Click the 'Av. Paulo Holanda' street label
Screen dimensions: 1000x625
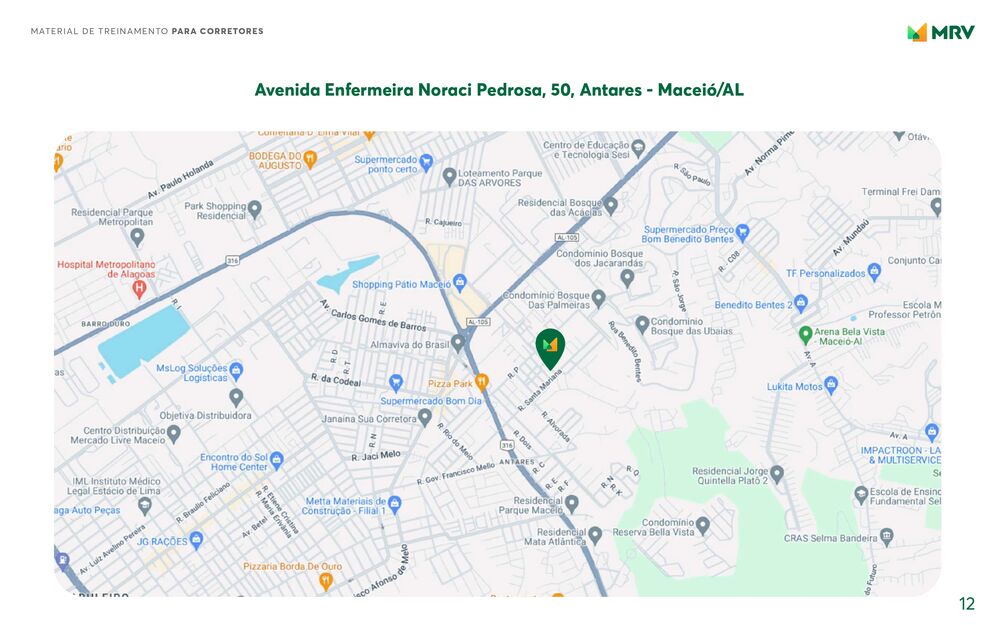pos(180,179)
